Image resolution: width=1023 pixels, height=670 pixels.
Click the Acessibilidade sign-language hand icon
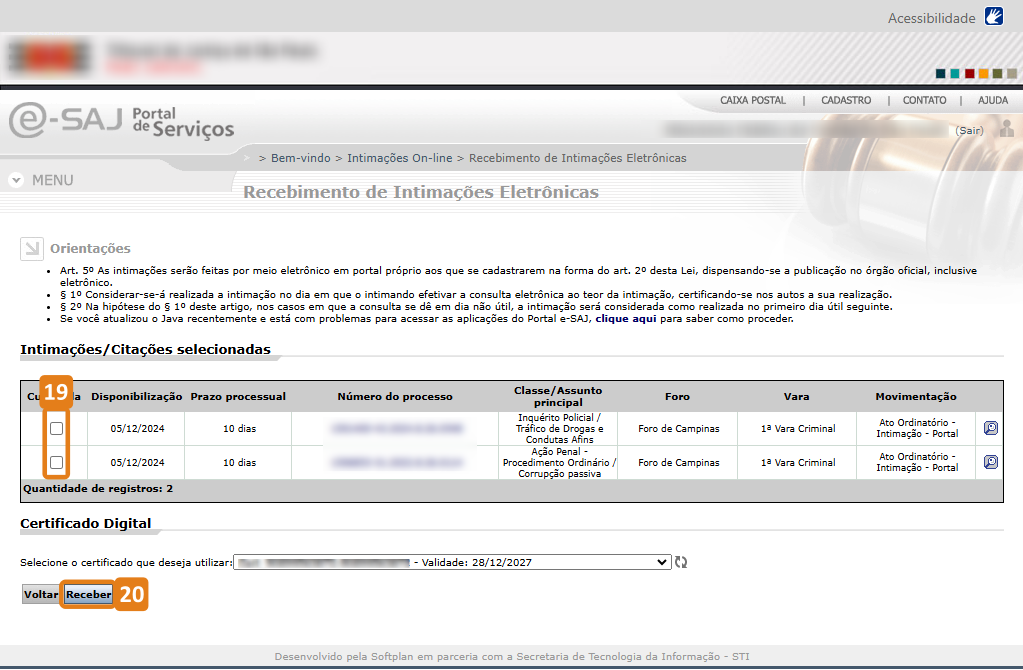993,17
